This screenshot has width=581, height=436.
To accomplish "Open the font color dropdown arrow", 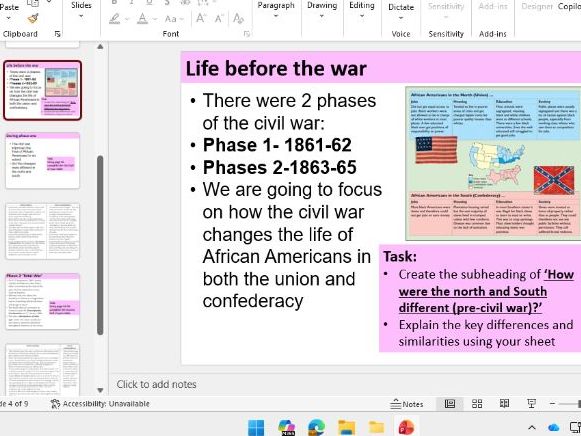I will pos(155,19).
